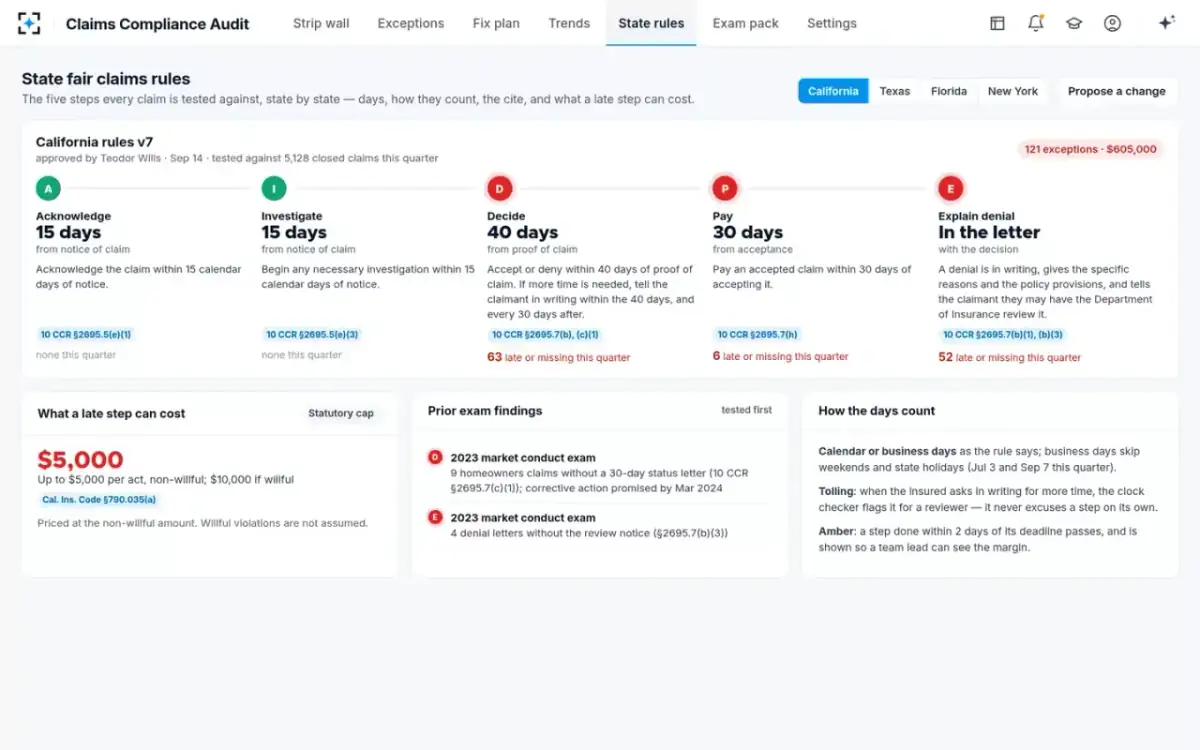
Task: Click 6 late or missing this quarter
Action: [x=781, y=357]
